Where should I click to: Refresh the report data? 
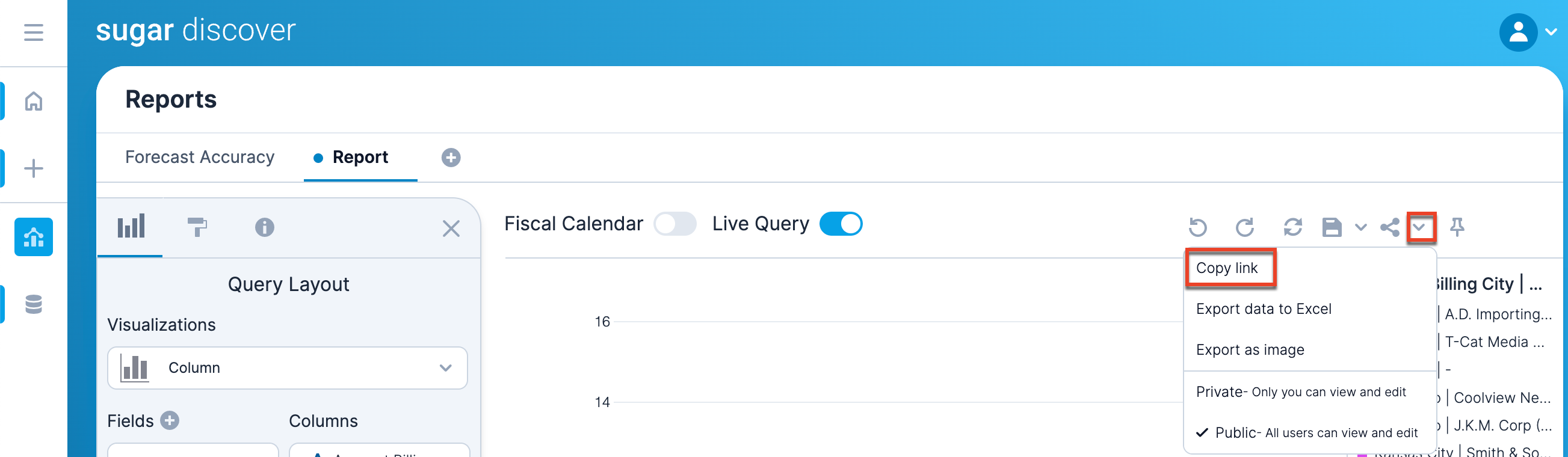pos(1292,227)
